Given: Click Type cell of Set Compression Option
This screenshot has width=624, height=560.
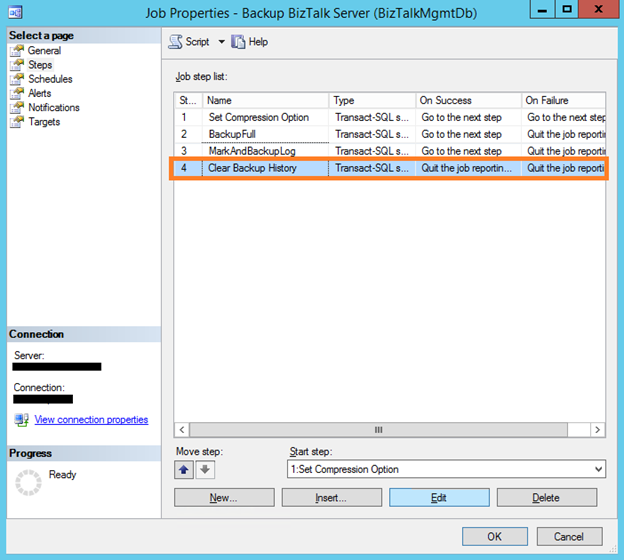Looking at the screenshot, I should coord(372,117).
